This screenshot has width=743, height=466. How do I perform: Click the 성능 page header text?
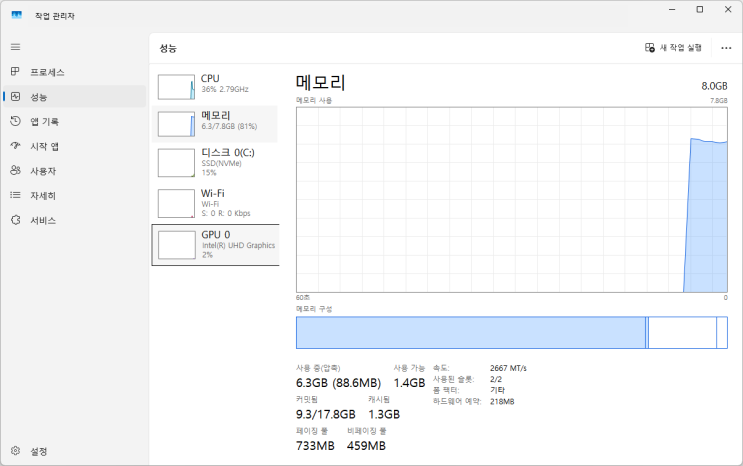click(168, 48)
